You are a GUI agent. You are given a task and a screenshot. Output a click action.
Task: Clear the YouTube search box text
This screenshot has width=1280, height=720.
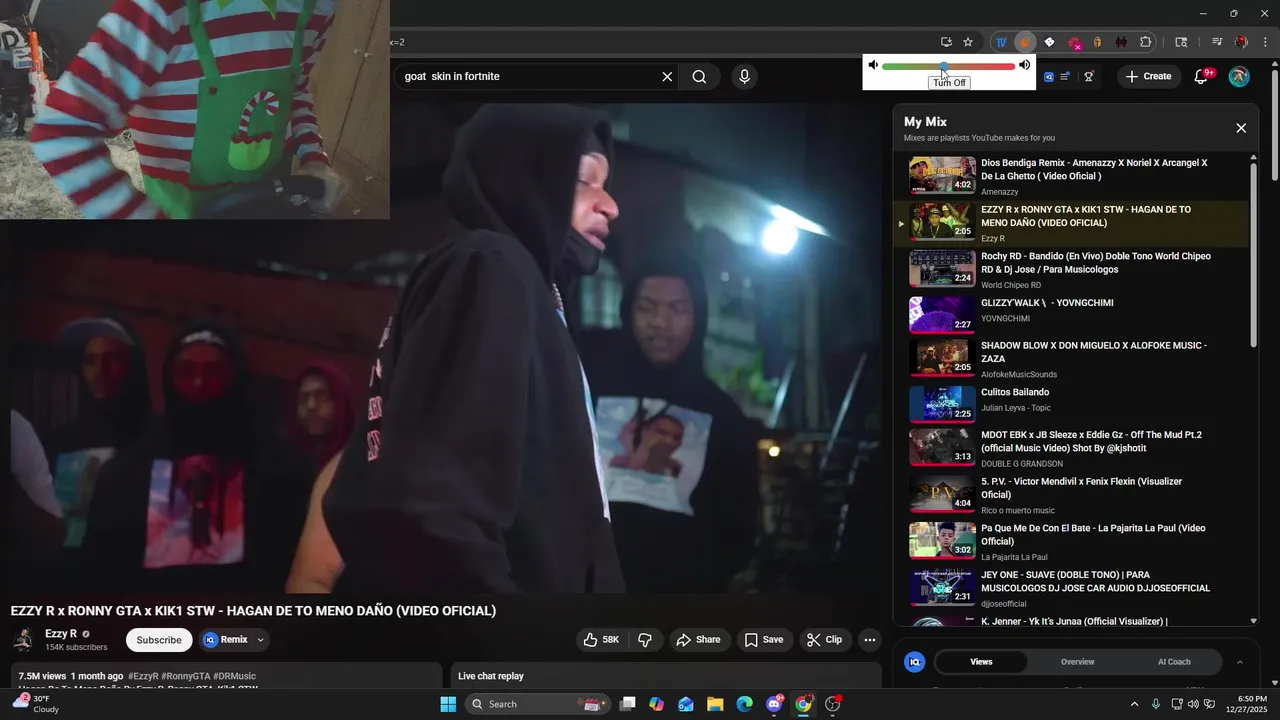667,77
